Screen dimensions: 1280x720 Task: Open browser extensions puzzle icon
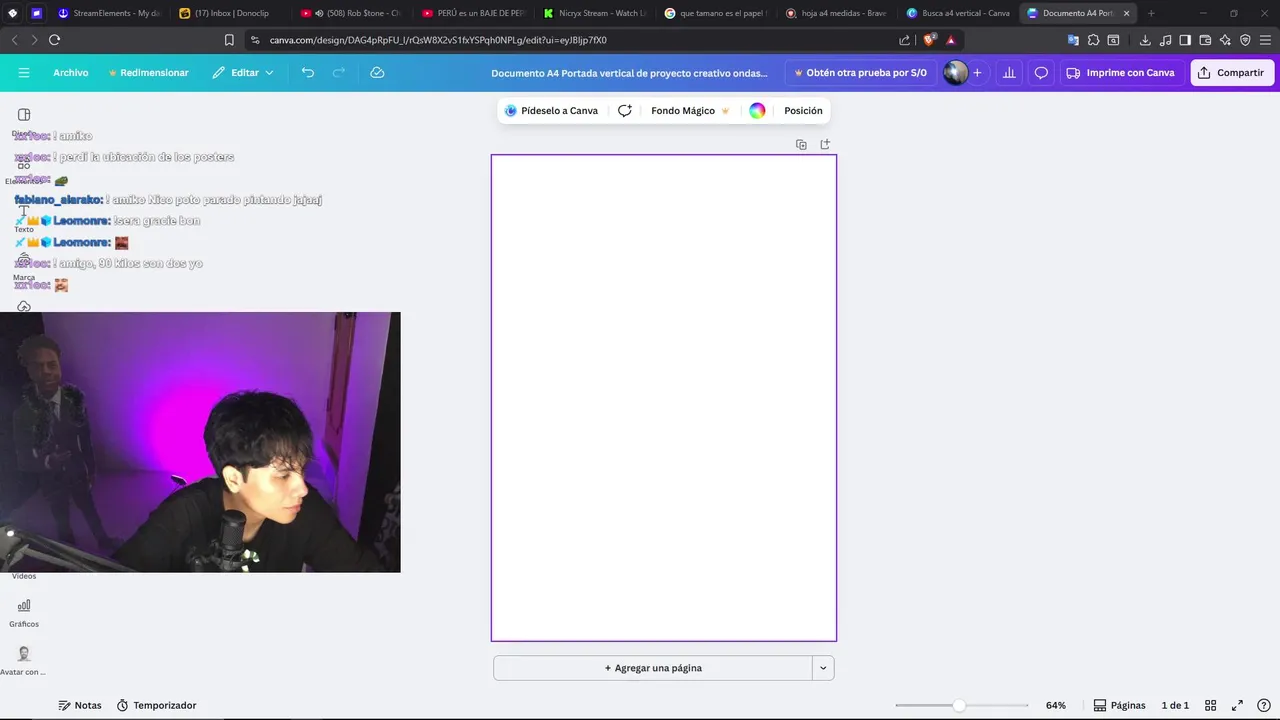tap(1093, 40)
